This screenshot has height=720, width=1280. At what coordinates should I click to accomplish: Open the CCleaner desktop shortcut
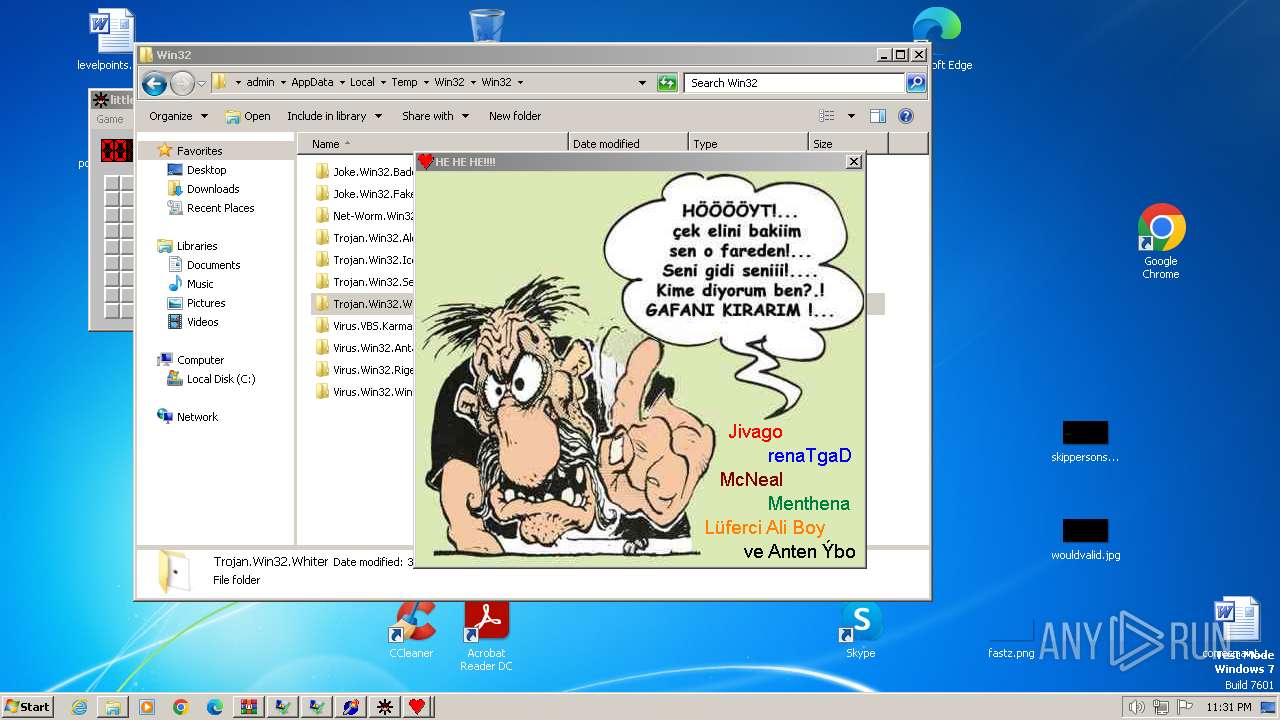411,630
